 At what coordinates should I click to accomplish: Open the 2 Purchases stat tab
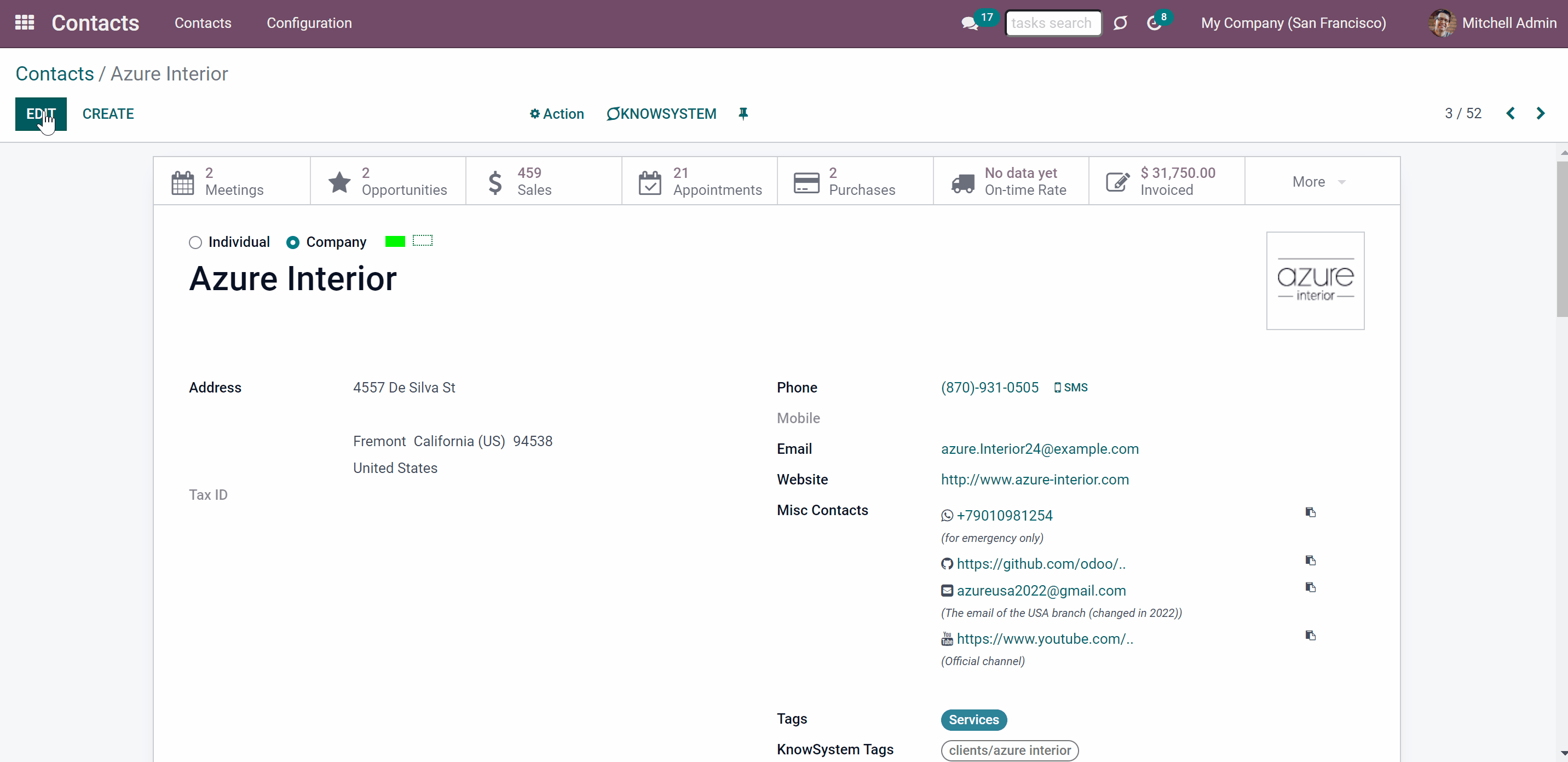point(855,181)
